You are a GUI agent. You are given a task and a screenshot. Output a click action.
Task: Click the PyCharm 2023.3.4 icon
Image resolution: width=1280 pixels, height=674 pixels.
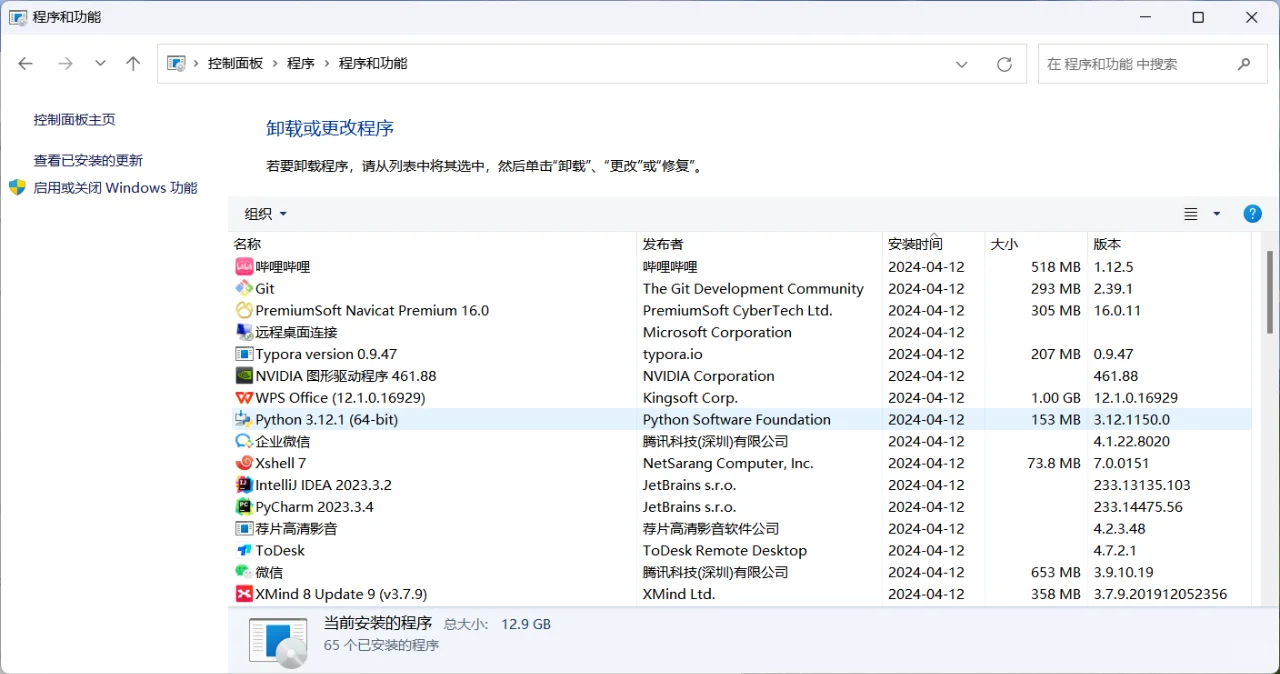pos(244,507)
